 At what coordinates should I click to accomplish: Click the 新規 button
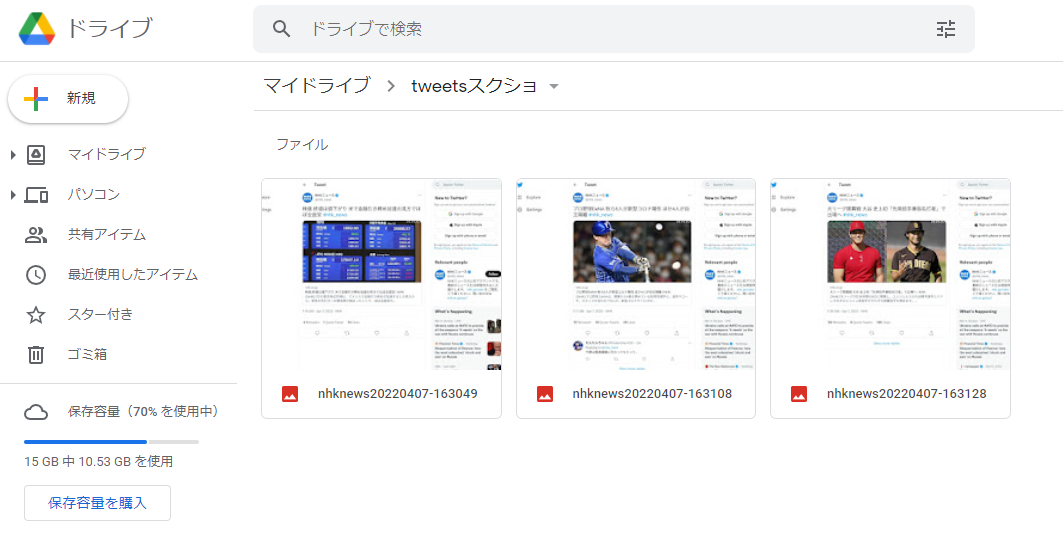click(68, 99)
